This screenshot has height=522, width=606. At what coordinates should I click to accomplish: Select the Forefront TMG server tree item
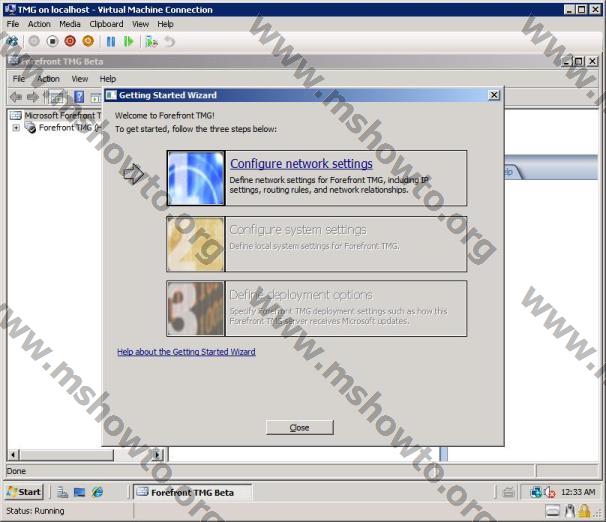point(70,128)
